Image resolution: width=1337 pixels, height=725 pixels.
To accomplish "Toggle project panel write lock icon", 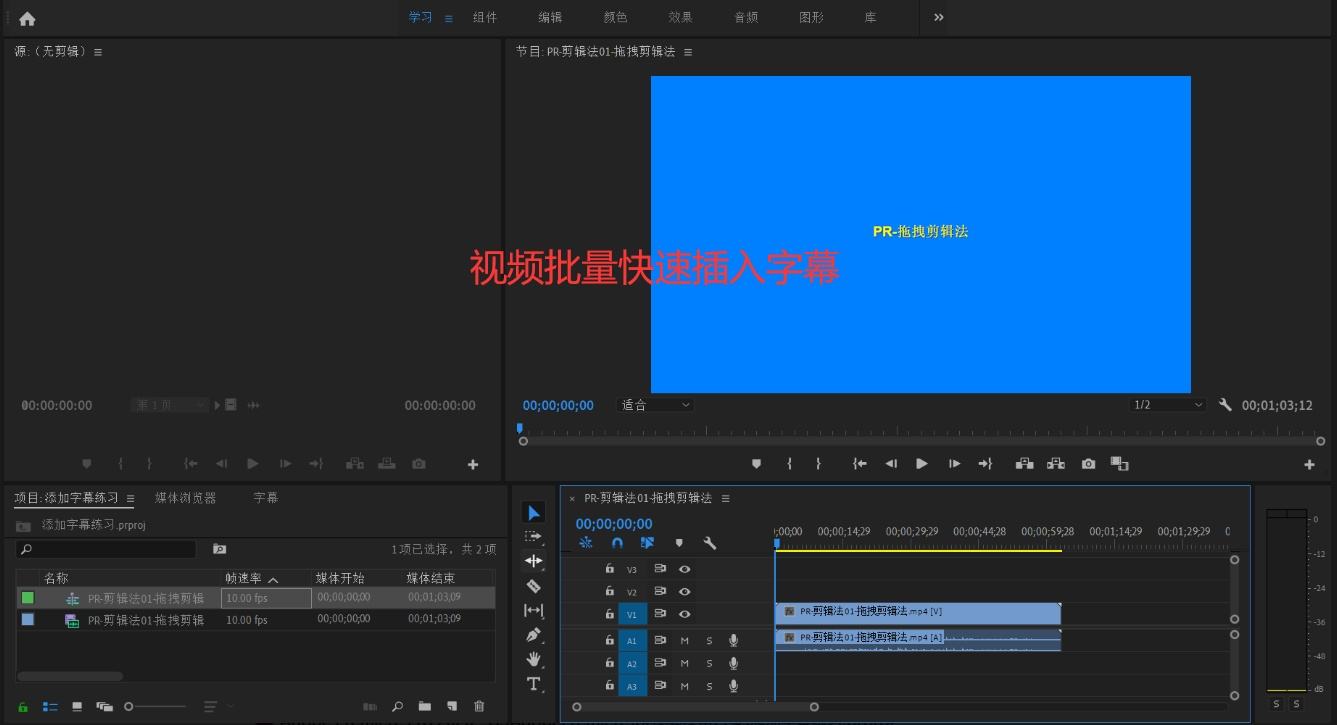I will tap(23, 707).
